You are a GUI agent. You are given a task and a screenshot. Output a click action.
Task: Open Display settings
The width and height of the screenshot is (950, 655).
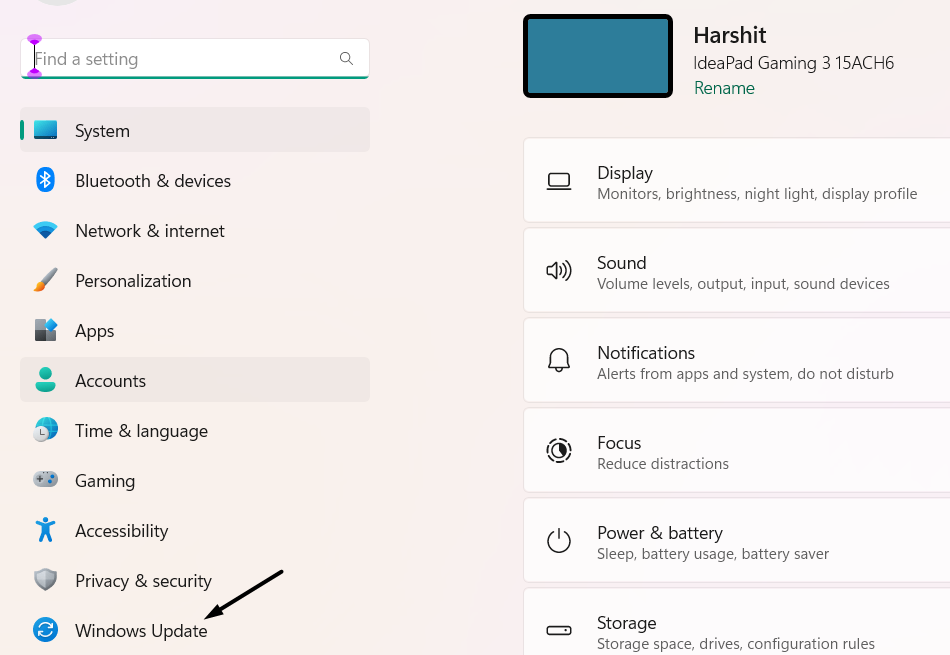tap(736, 181)
